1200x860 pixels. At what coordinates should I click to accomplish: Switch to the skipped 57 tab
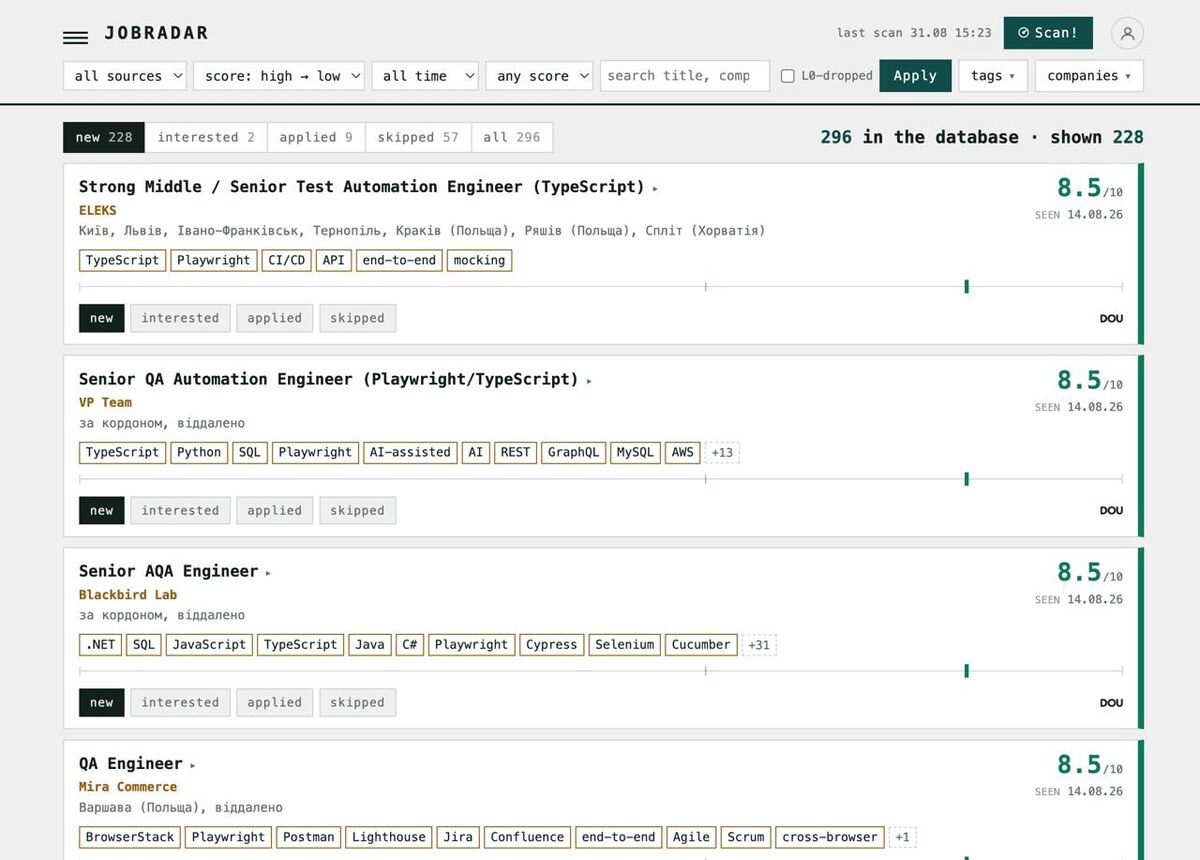coord(418,138)
